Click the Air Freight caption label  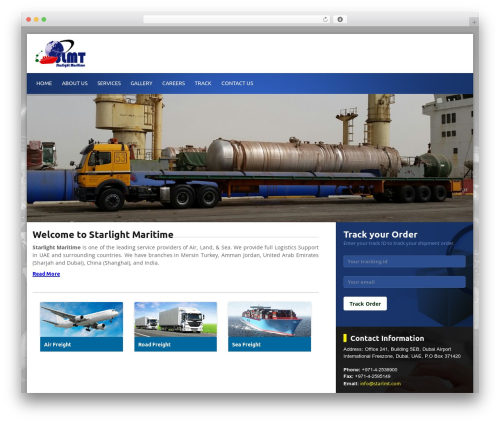(x=57, y=345)
